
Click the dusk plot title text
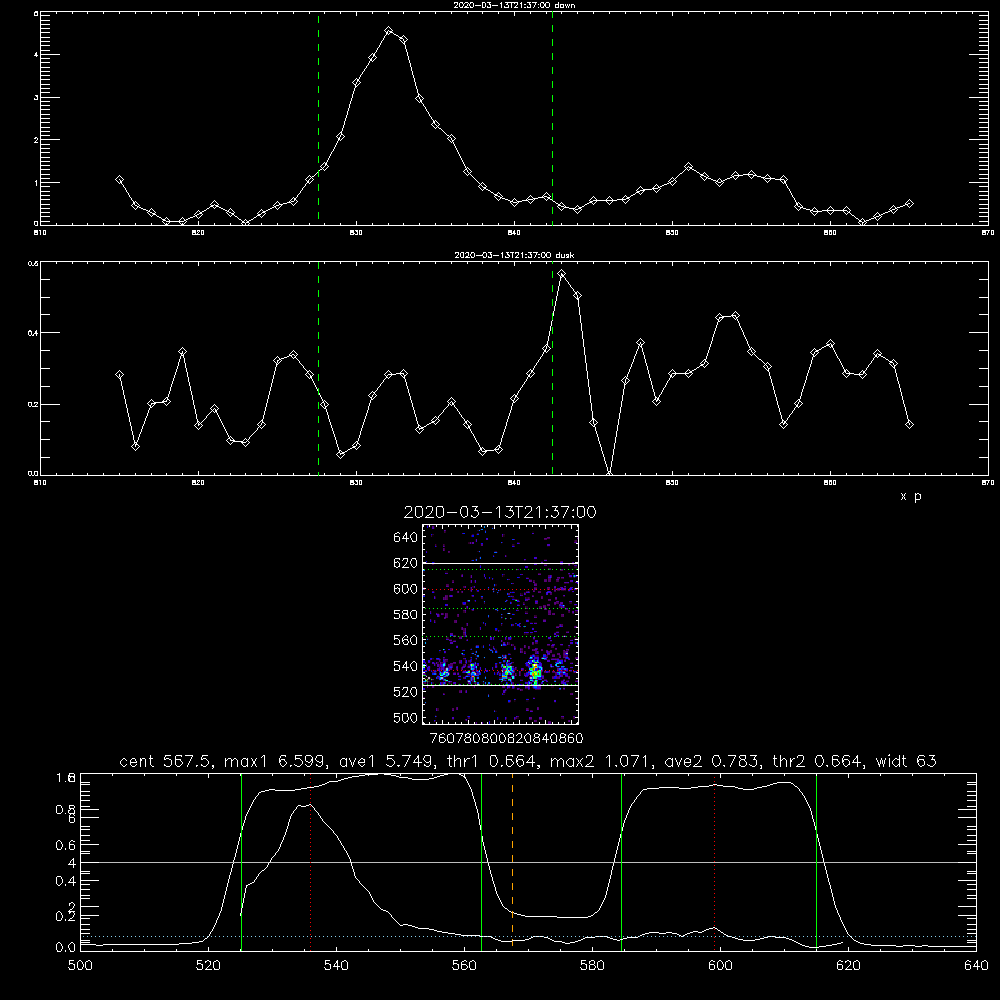514,255
